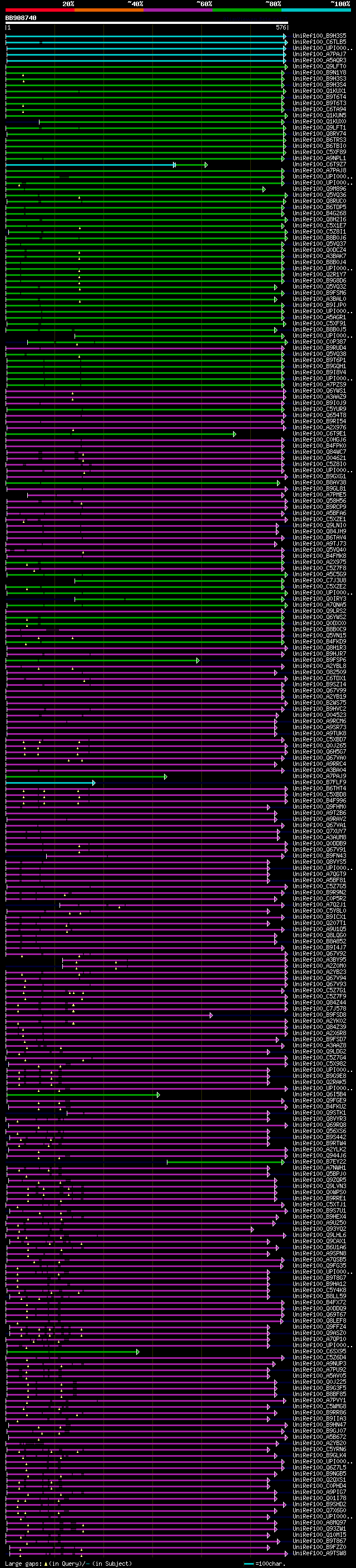Image resolution: width=356 pixels, height=1568 pixels.
Task: Click the short cyan alignment bar for C6T9Z7
Action: [90, 165]
